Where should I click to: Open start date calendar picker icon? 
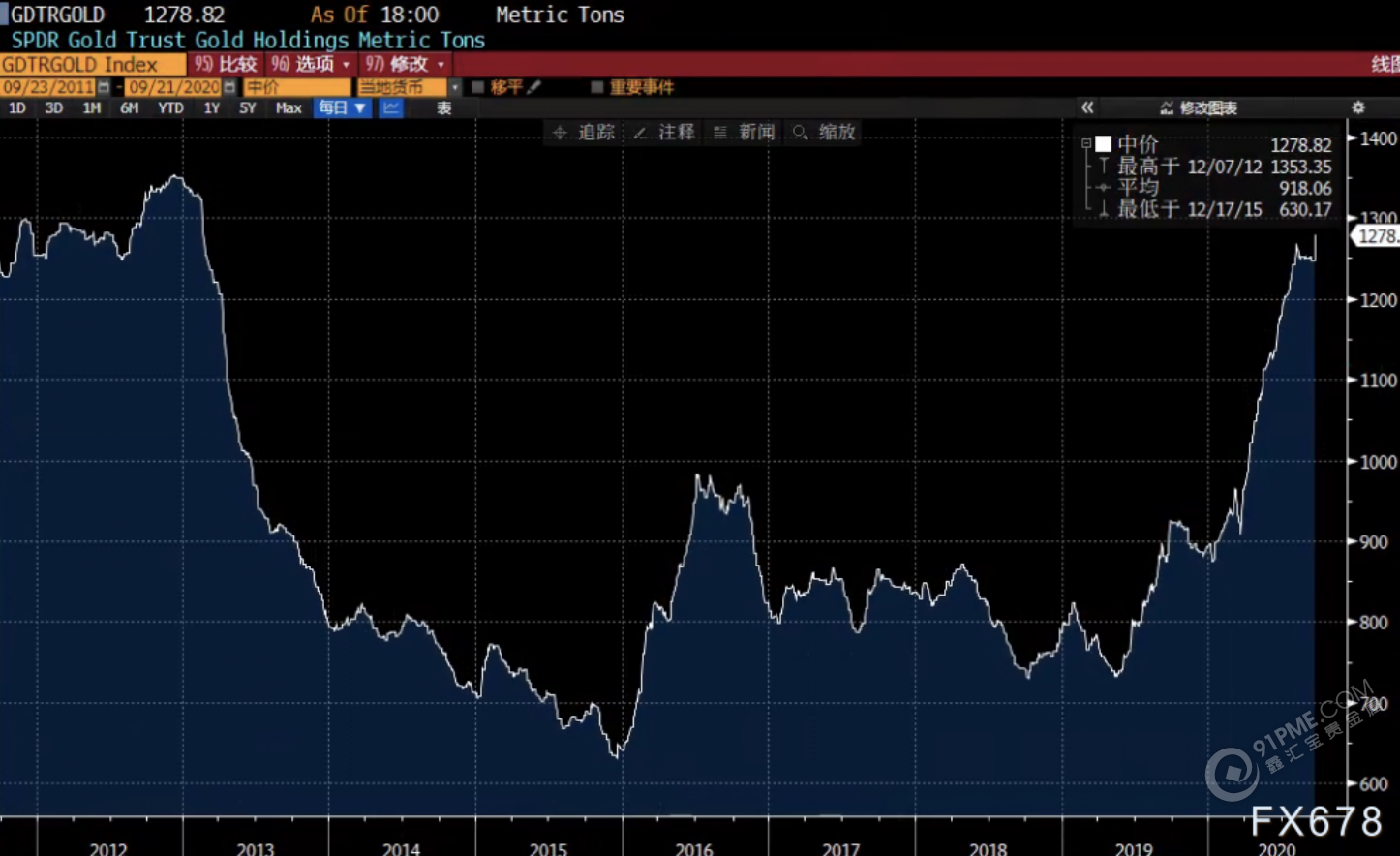(x=104, y=87)
